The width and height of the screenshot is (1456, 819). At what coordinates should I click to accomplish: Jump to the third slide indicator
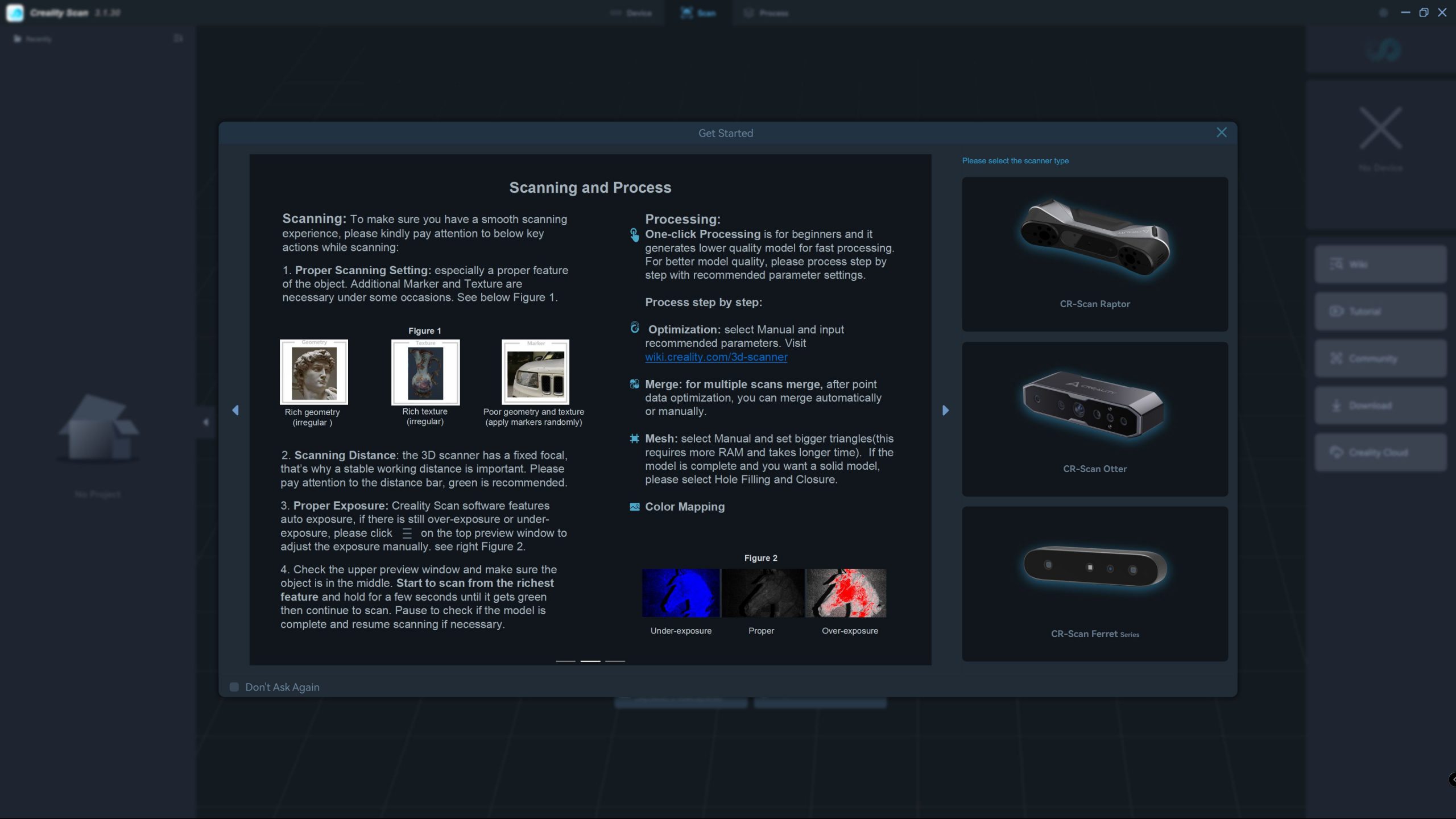coord(615,661)
